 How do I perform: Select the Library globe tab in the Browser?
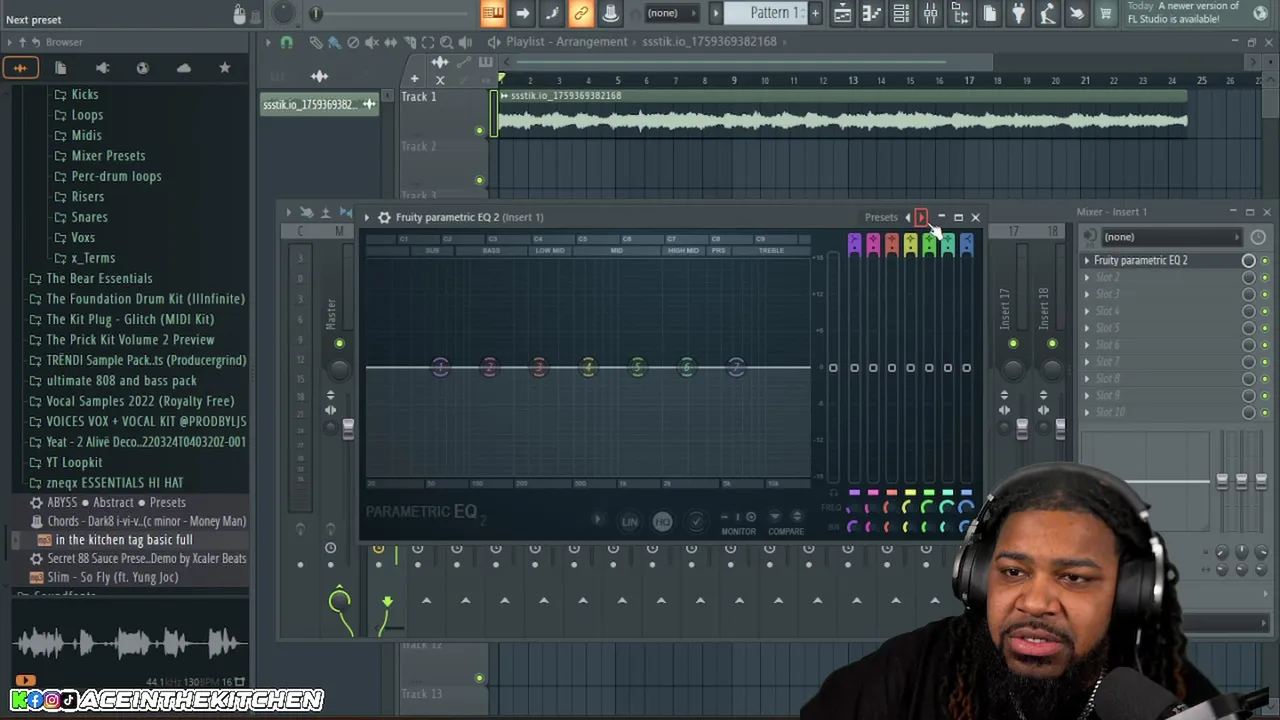[143, 68]
